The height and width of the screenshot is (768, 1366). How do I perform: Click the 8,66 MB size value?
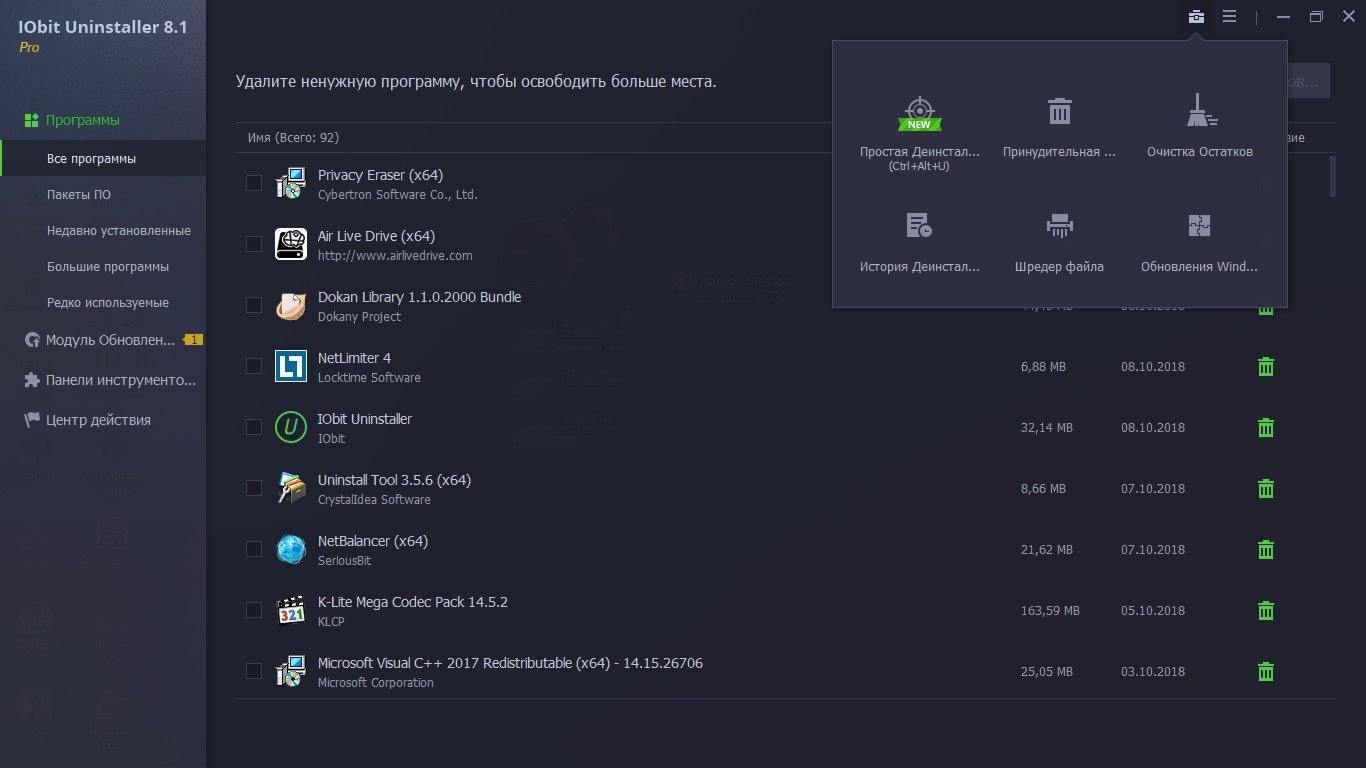click(1043, 489)
